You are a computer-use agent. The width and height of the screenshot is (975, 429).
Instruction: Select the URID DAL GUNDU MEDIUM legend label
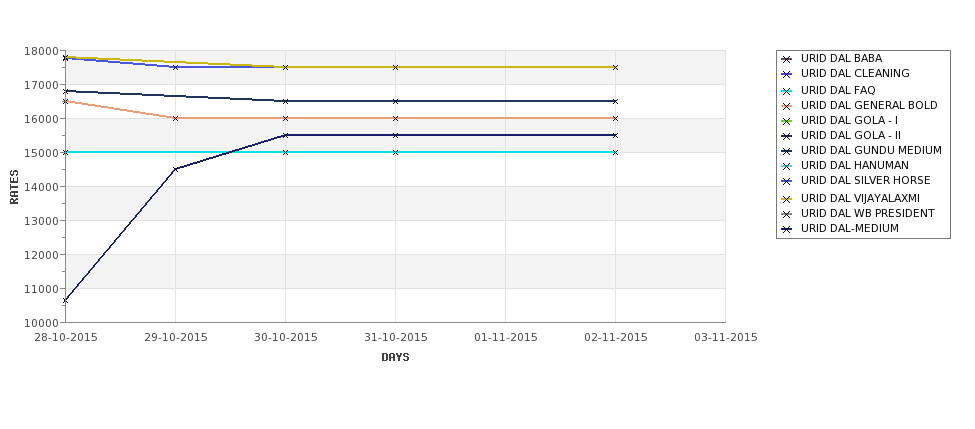tap(871, 150)
